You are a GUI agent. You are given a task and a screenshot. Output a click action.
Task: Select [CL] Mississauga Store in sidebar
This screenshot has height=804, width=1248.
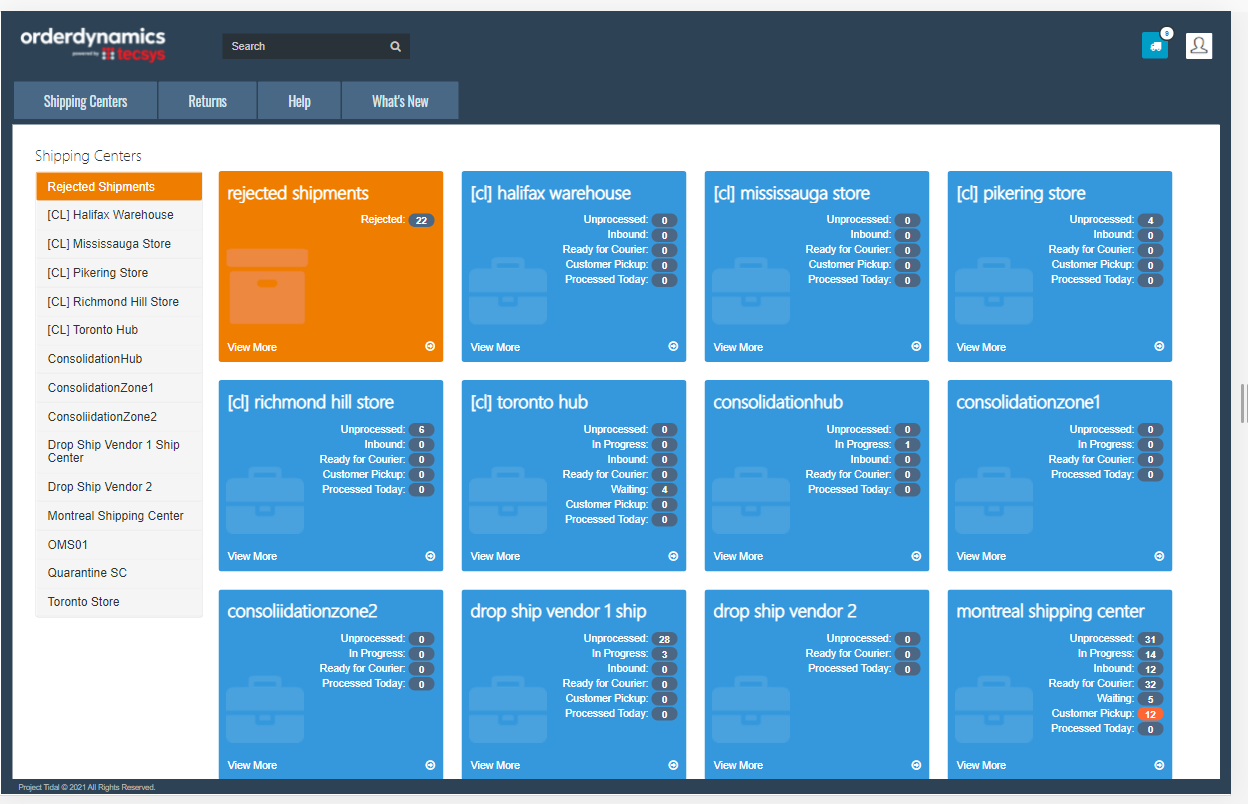119,244
